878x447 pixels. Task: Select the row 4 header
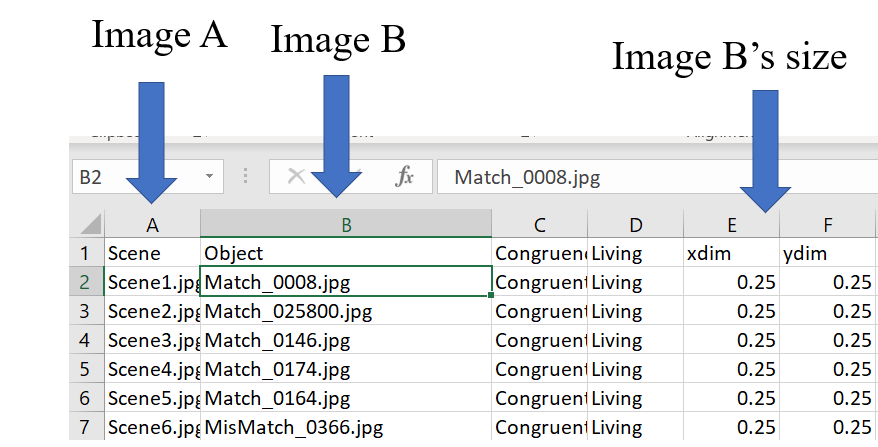[85, 341]
